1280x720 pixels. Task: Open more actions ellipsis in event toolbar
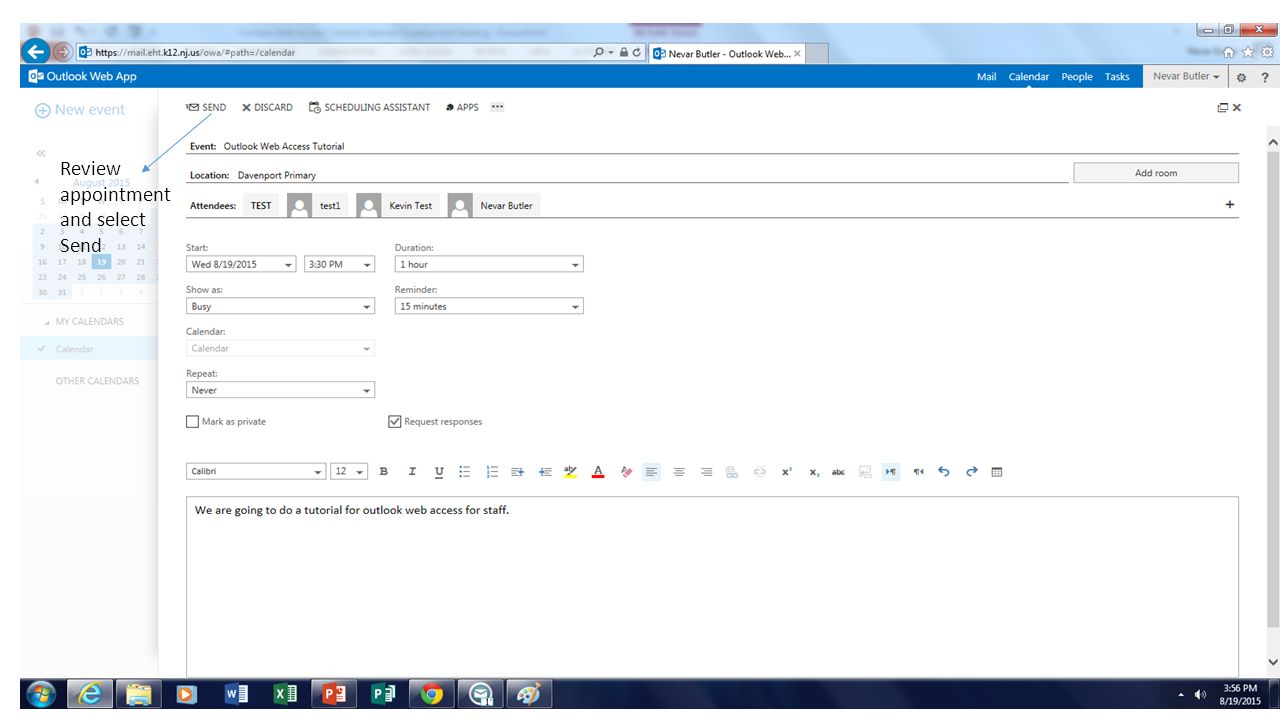[x=498, y=107]
